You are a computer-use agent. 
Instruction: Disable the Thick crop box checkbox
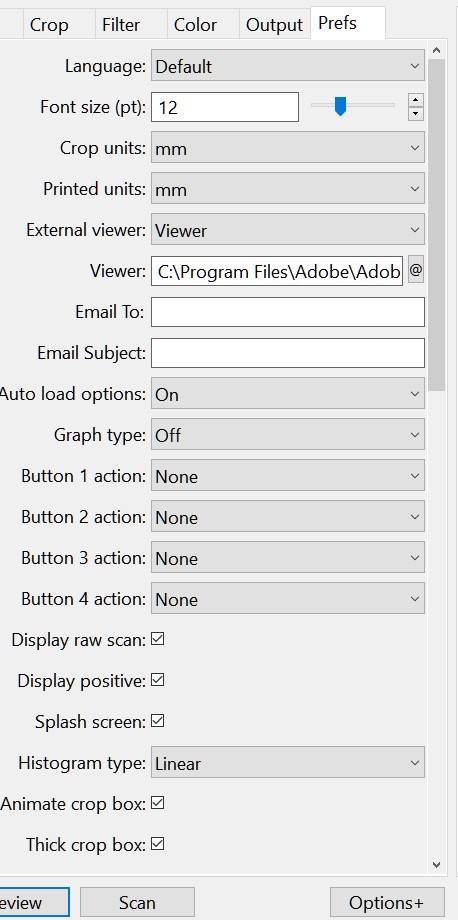157,844
